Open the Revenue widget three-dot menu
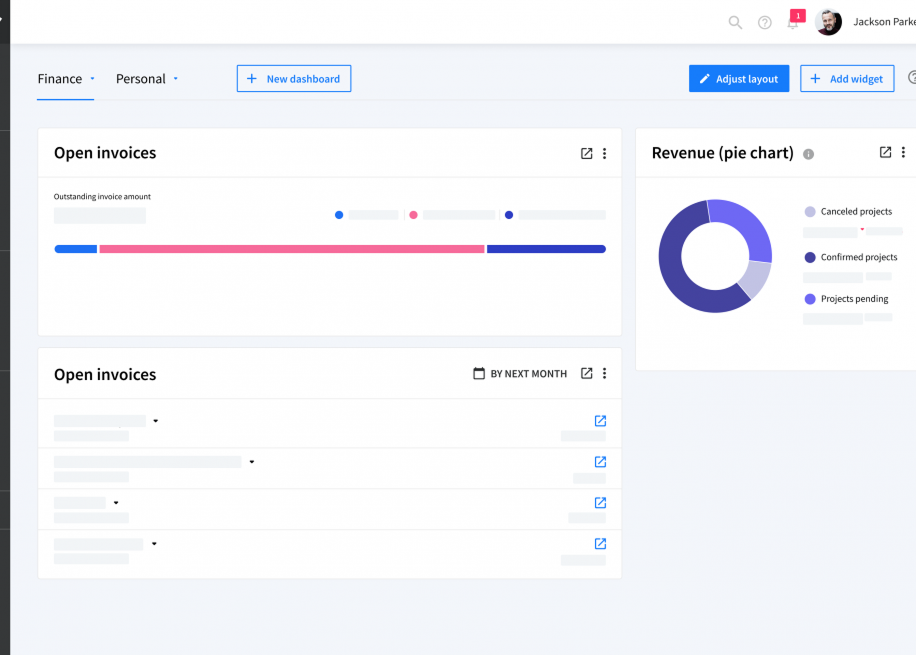 (x=903, y=152)
